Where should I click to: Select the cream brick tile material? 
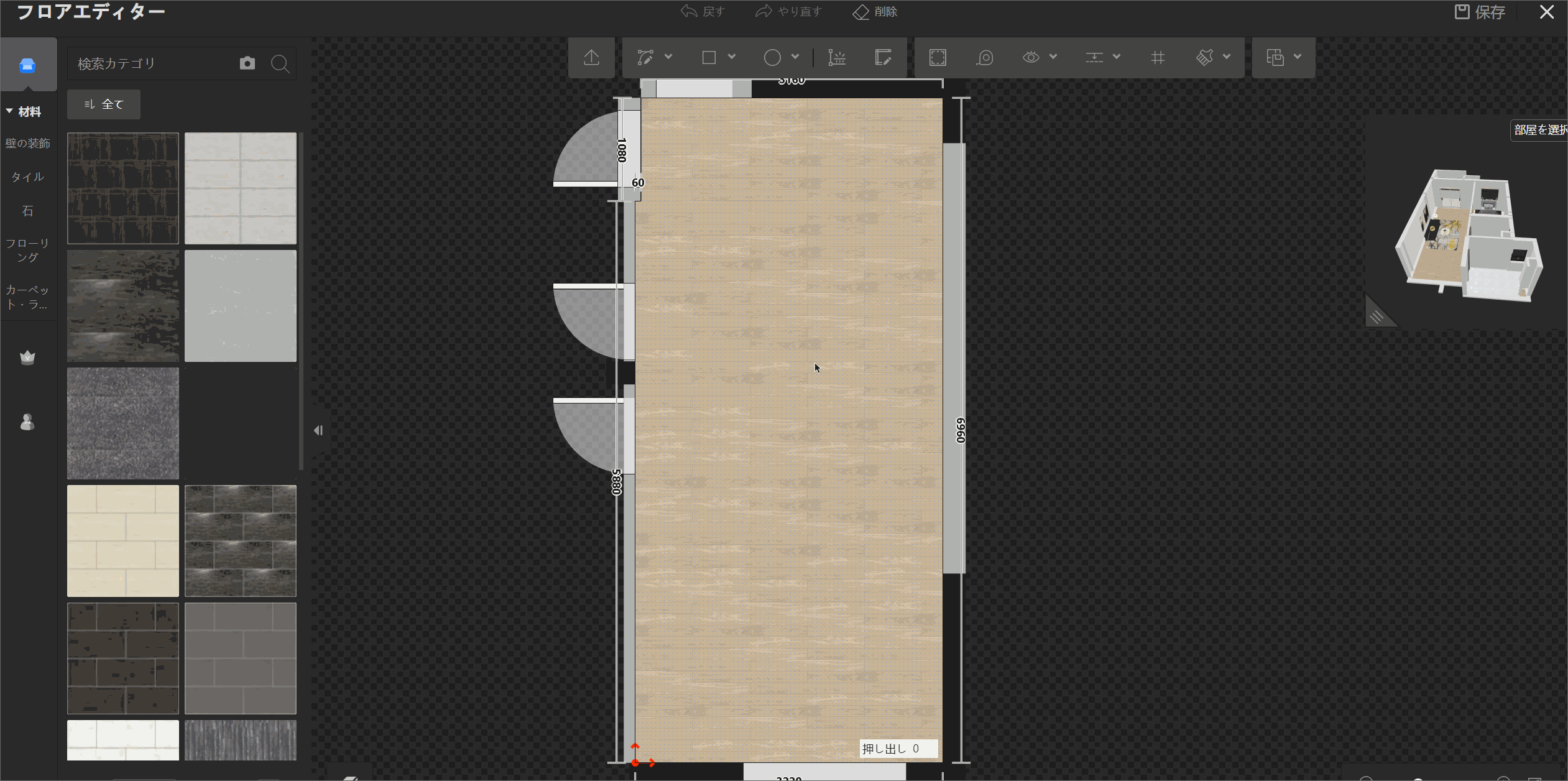[123, 541]
